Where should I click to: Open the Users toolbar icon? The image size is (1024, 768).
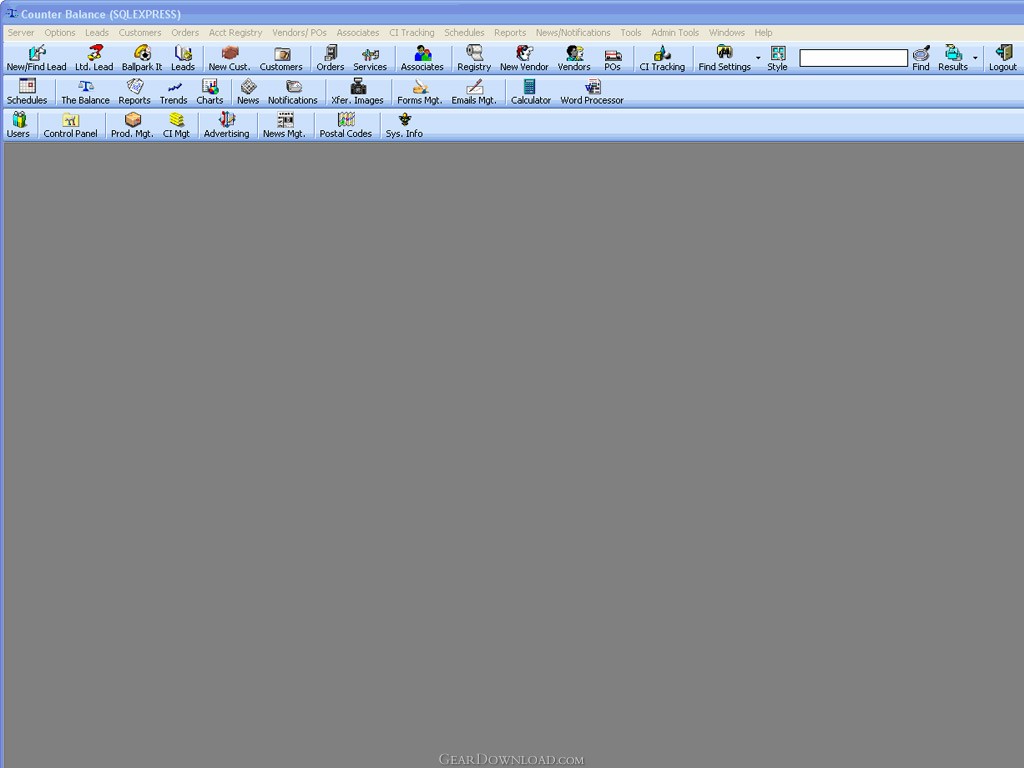pos(18,125)
